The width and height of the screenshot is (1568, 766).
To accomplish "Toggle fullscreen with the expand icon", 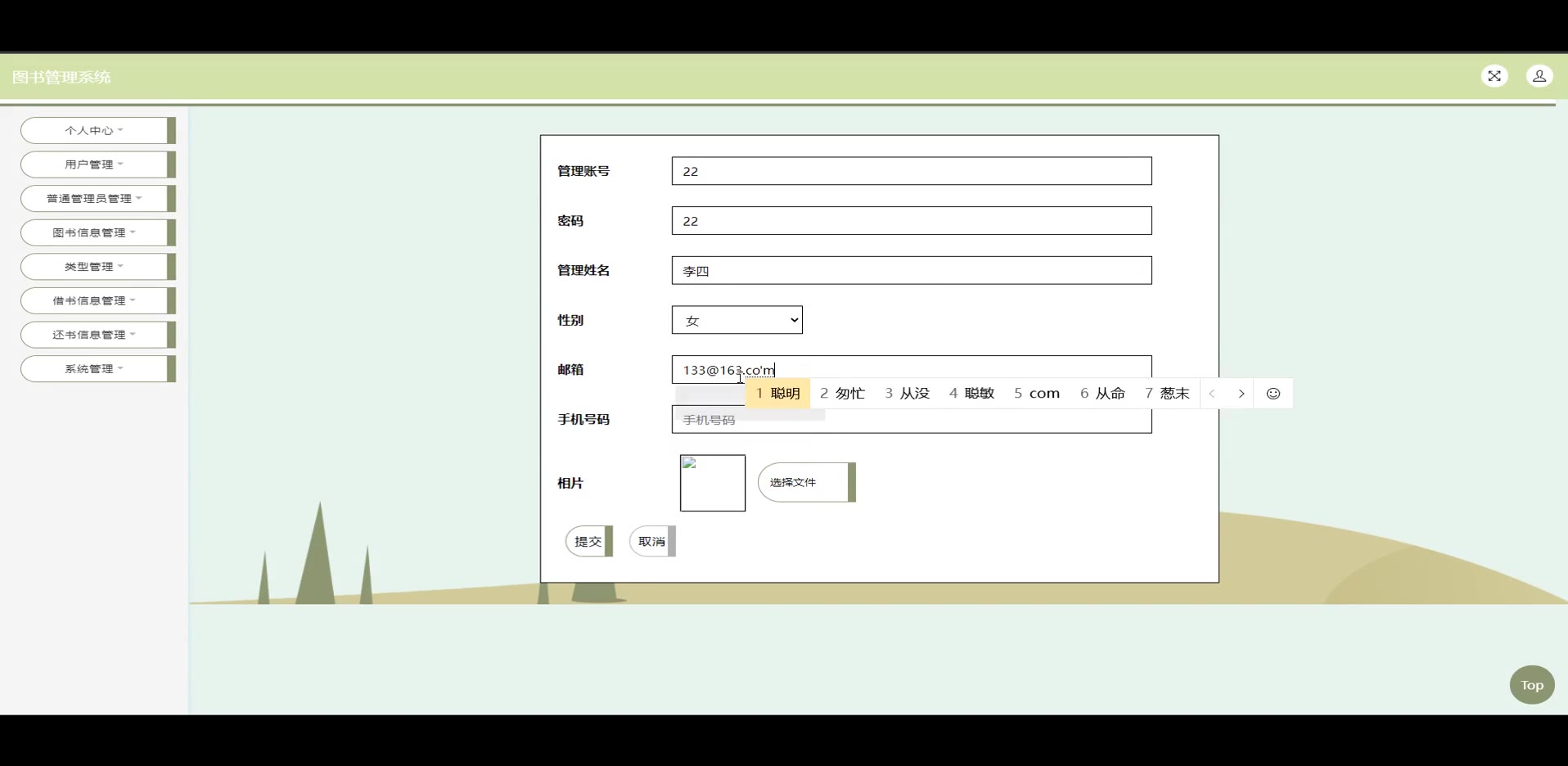I will (1494, 76).
